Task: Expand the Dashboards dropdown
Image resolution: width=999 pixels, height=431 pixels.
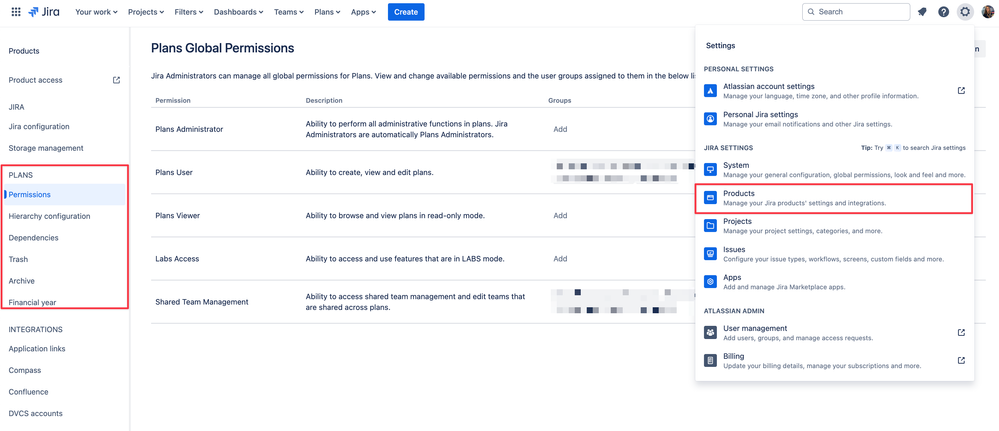Action: (x=239, y=11)
